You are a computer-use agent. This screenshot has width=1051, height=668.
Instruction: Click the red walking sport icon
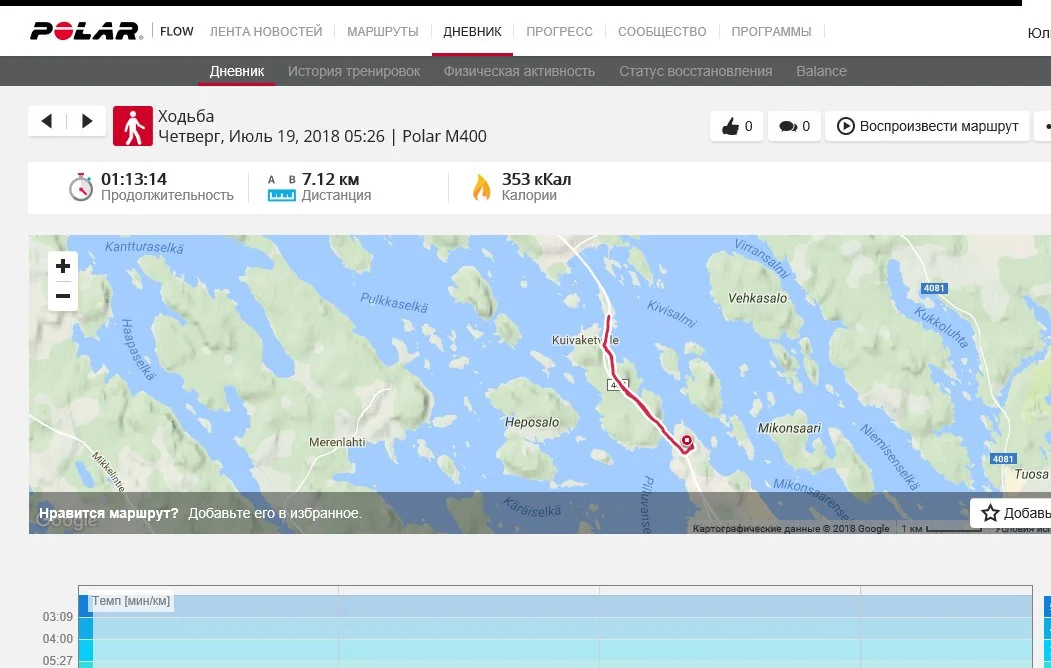133,126
